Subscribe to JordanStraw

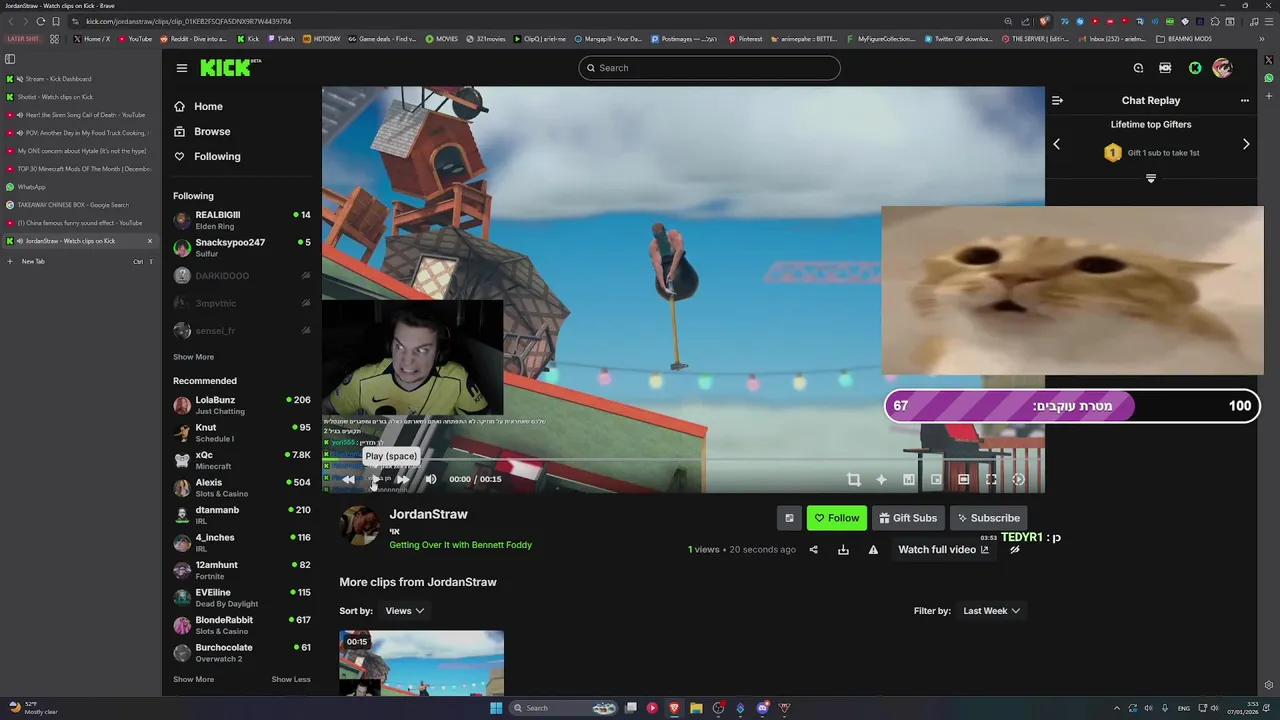(989, 518)
